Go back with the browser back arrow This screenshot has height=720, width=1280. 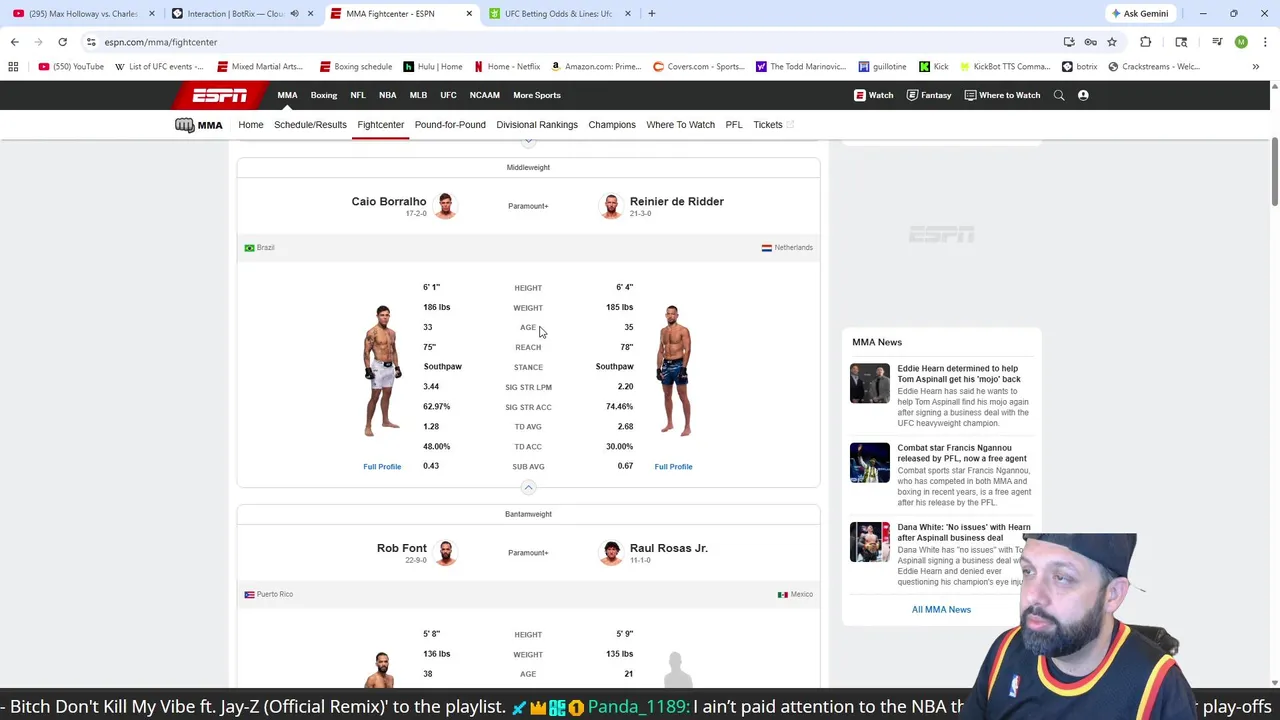point(14,42)
